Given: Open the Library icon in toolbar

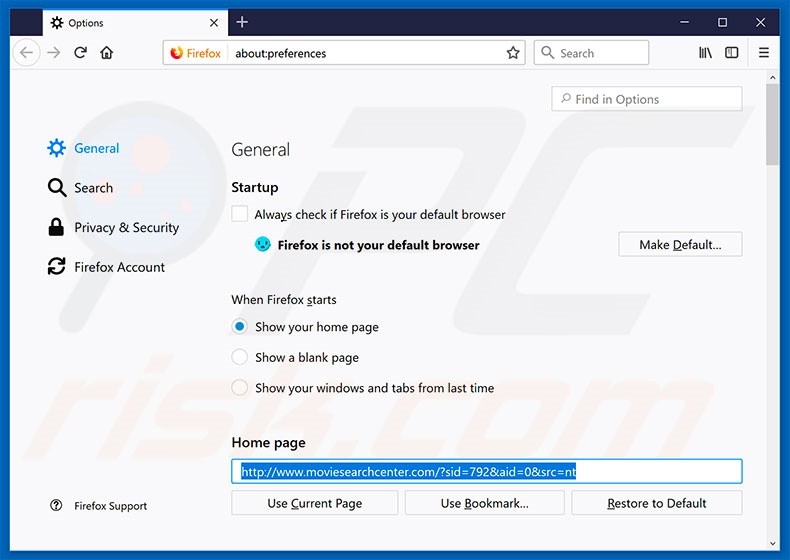Looking at the screenshot, I should (x=705, y=52).
